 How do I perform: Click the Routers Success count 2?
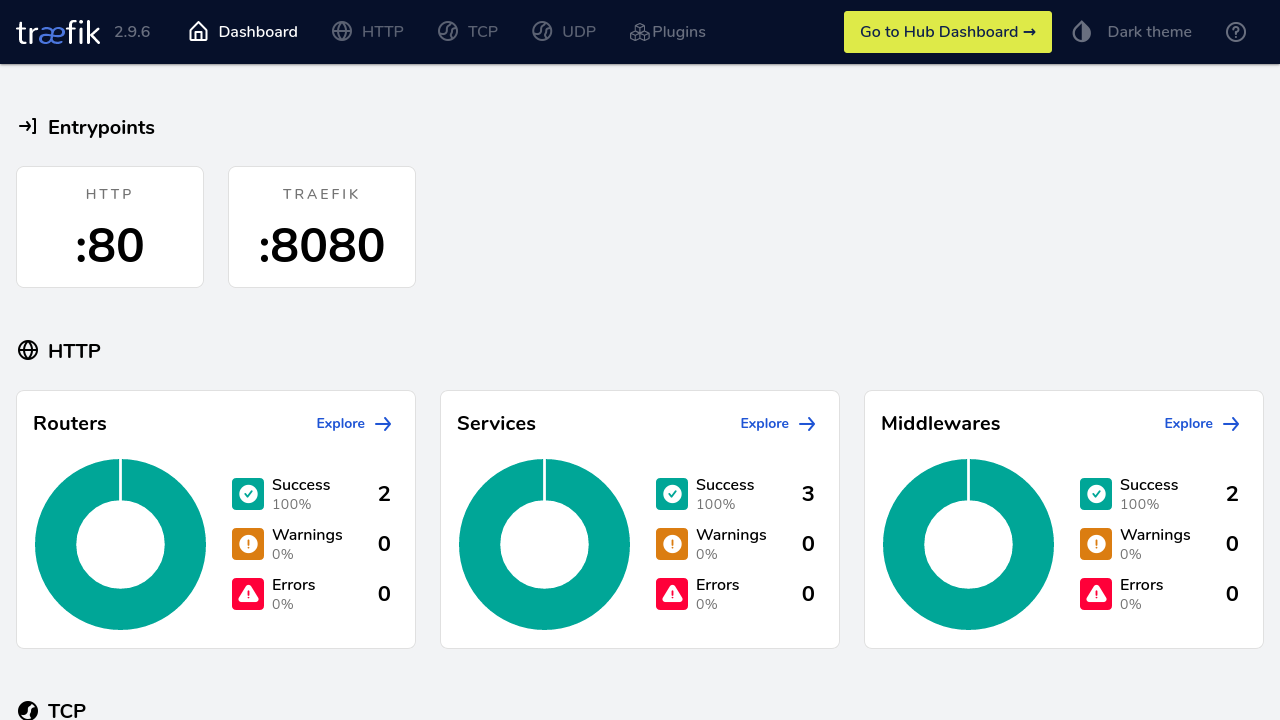click(x=384, y=494)
